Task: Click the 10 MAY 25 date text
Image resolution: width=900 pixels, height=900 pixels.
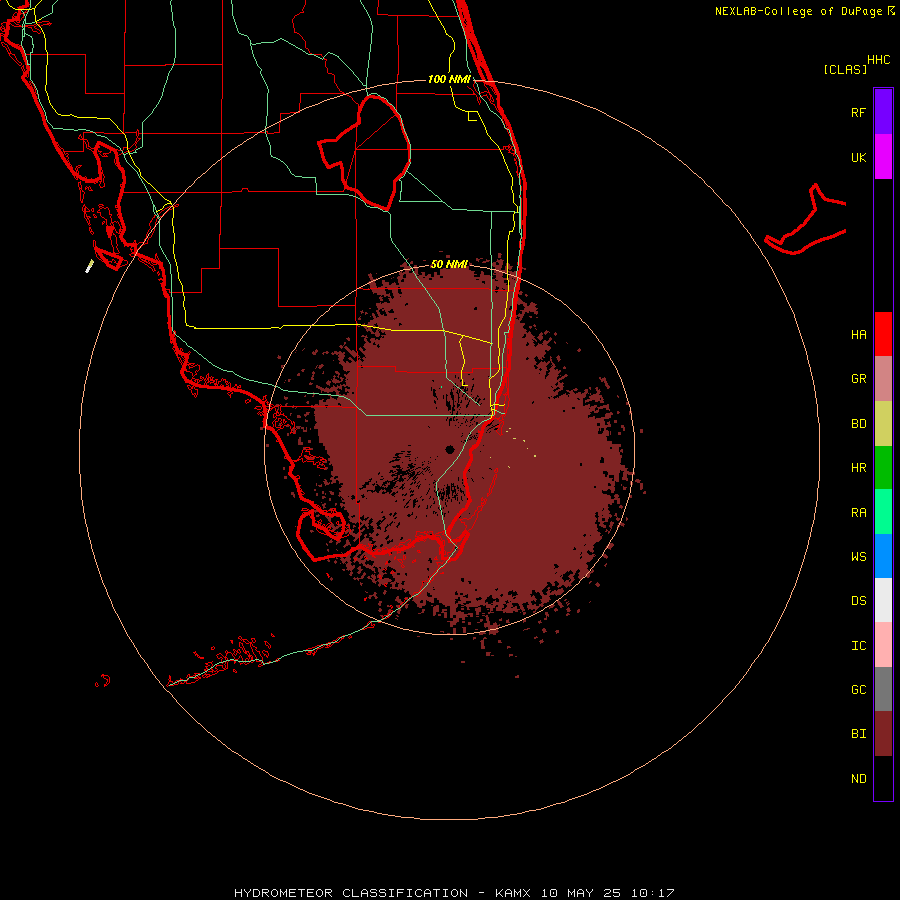Action: 581,893
